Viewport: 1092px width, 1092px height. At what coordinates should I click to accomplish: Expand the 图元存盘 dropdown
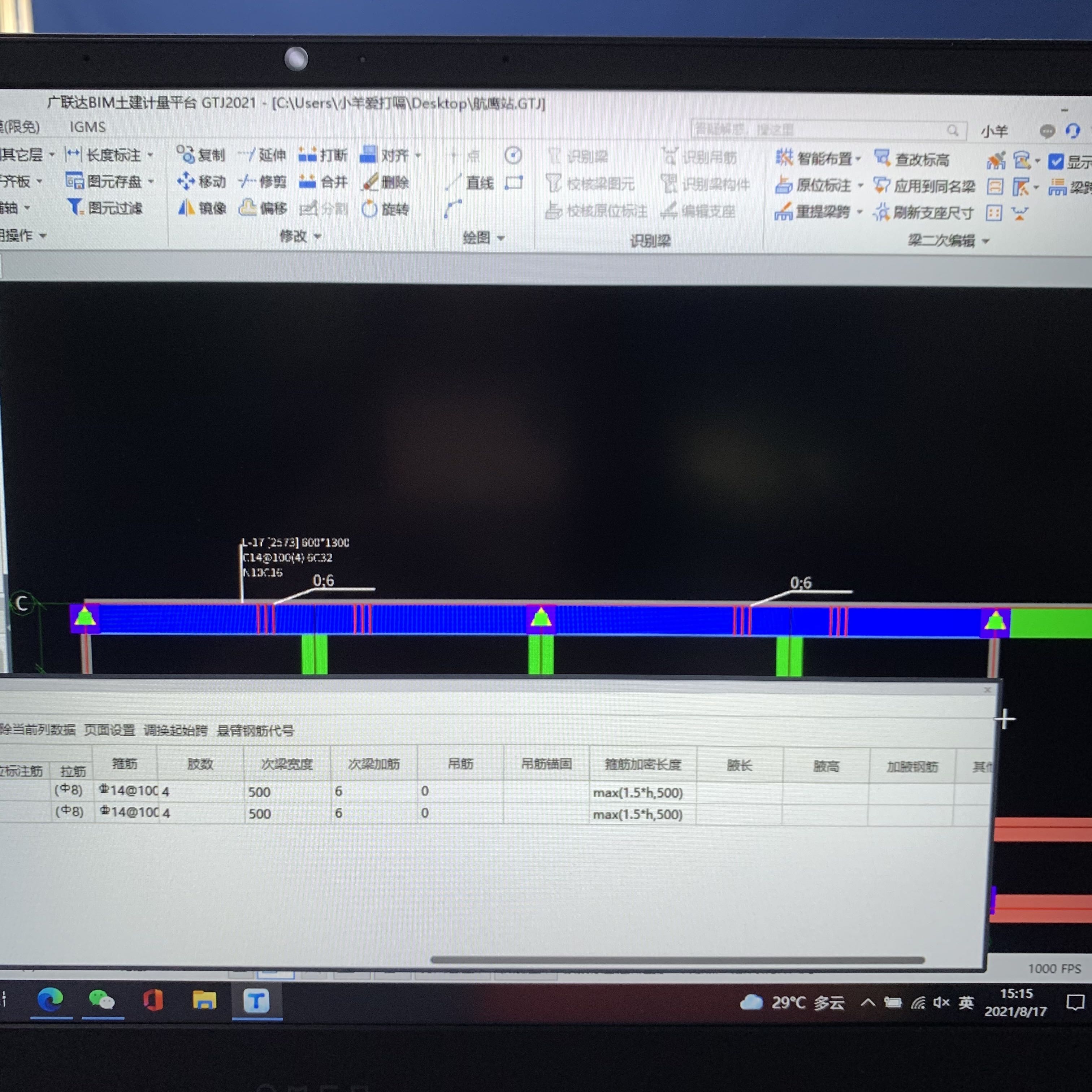click(151, 181)
